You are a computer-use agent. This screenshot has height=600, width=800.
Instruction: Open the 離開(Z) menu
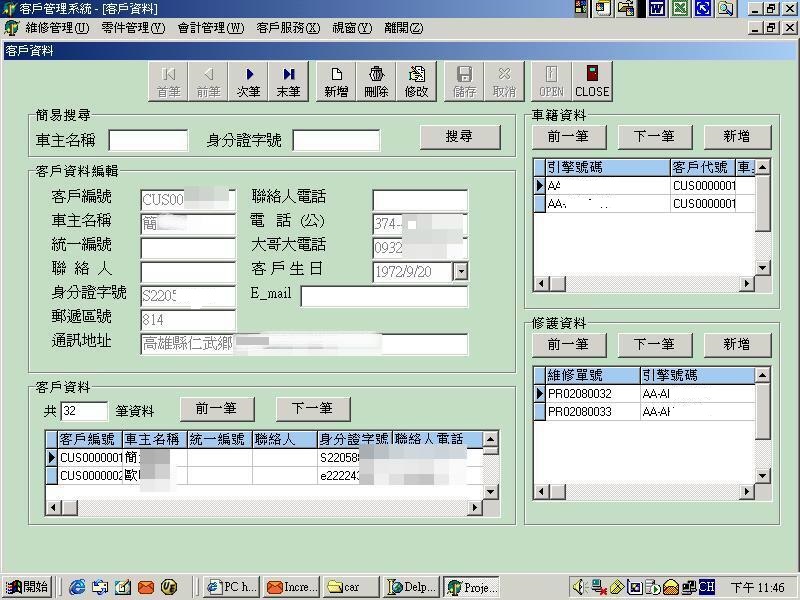[x=404, y=28]
